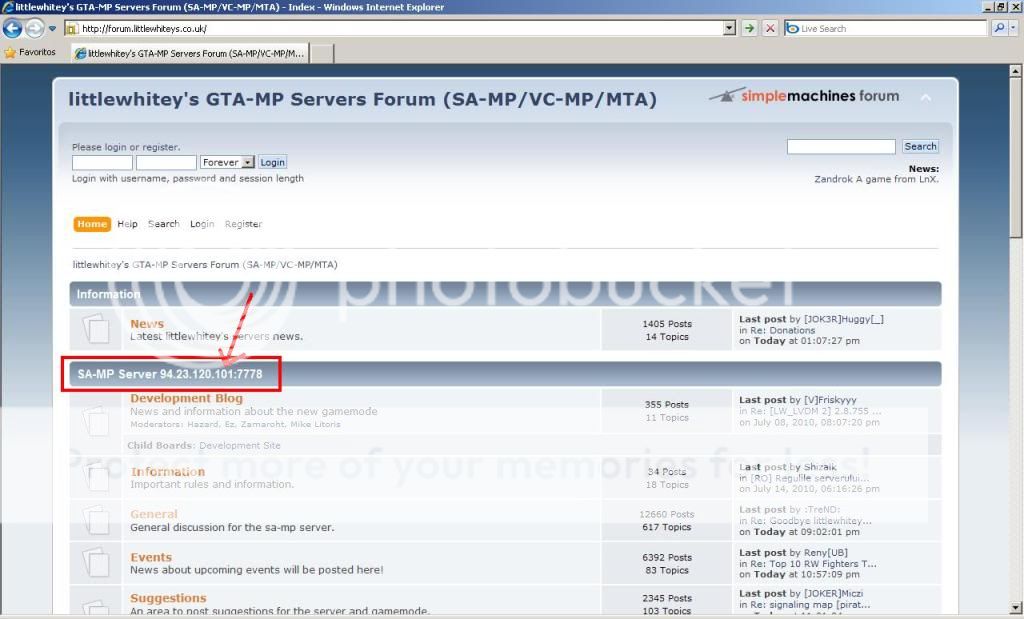Expand the address bar history dropdown

coord(729,28)
